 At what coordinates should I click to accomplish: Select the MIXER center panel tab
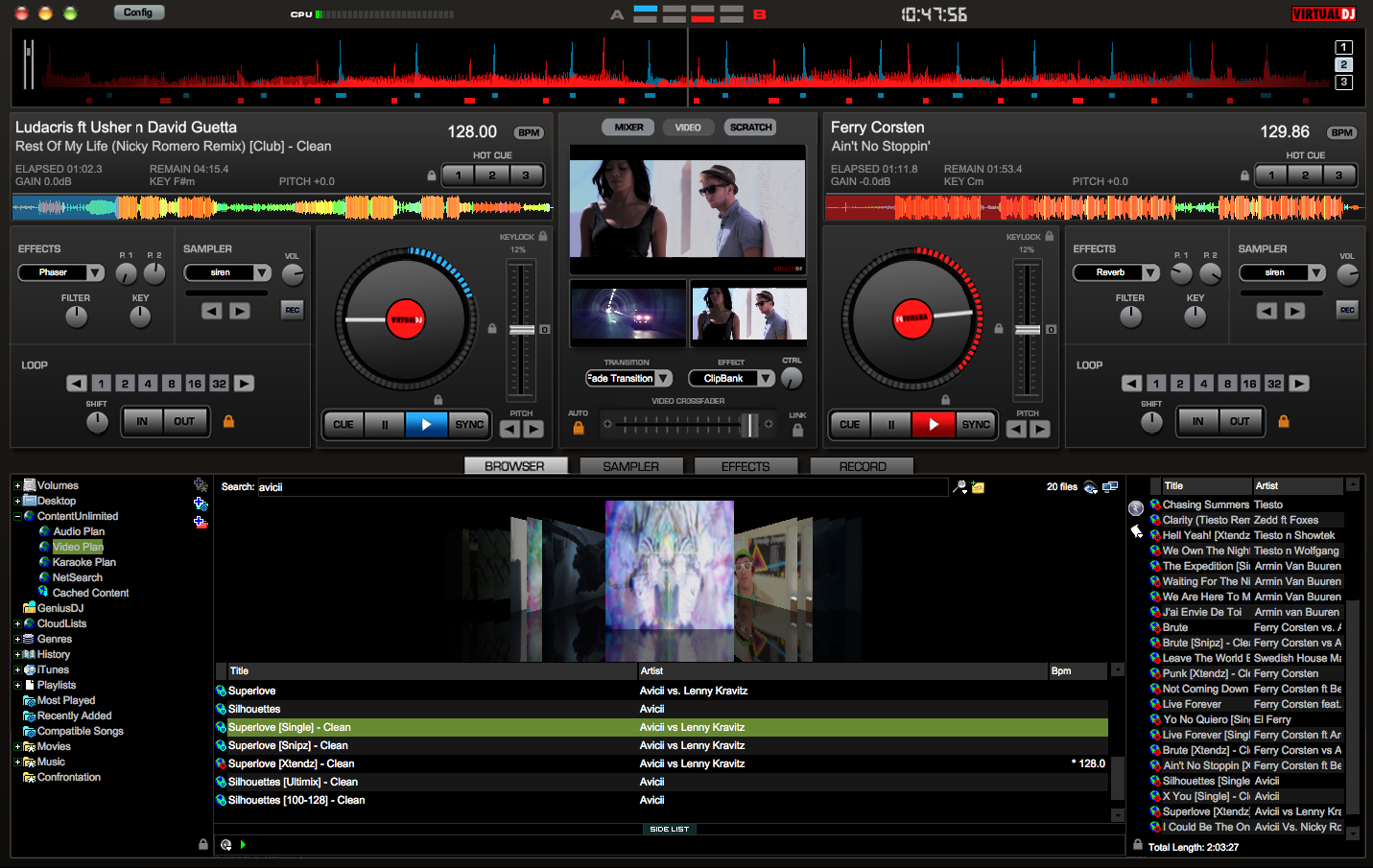[628, 127]
